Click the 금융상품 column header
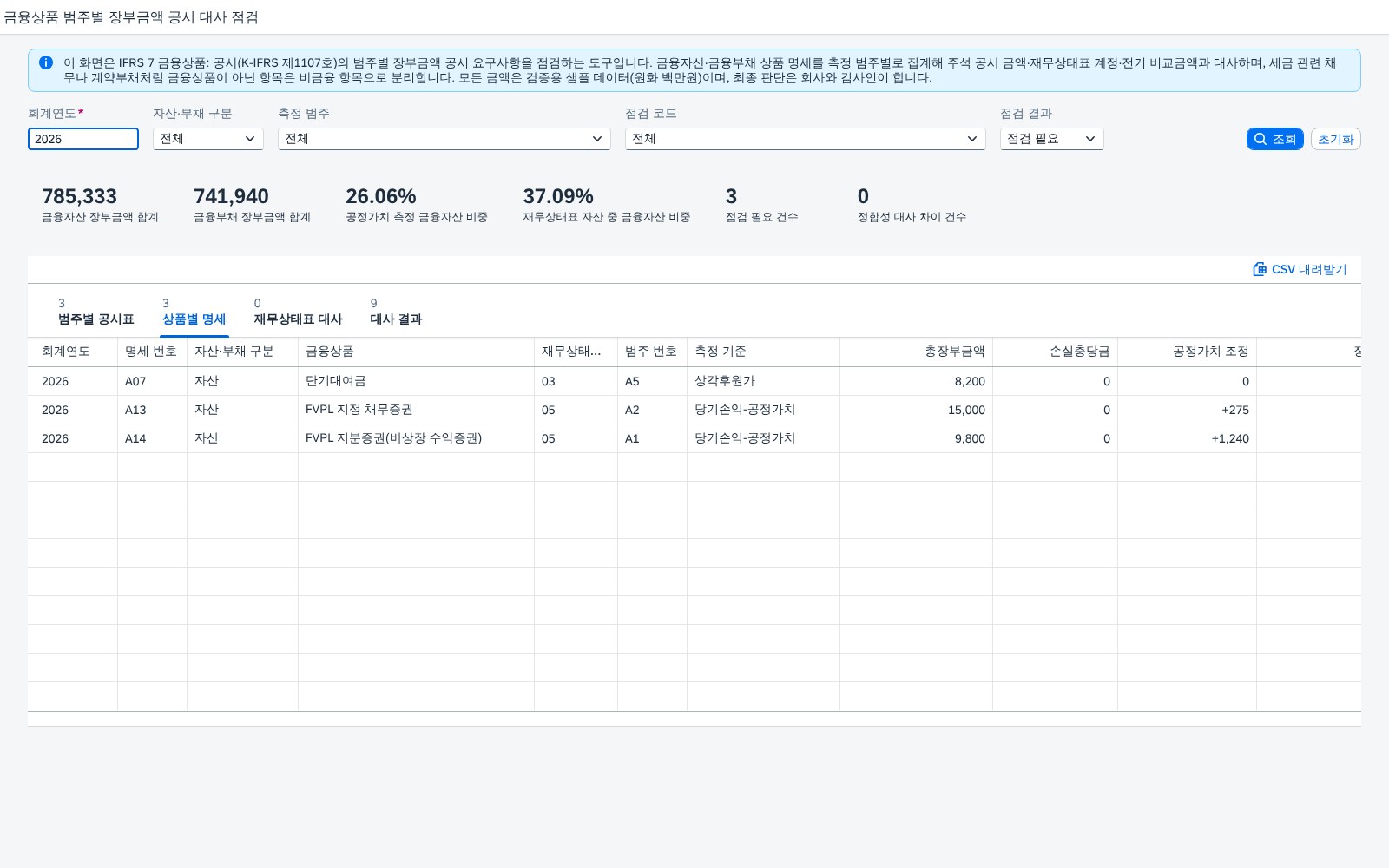Viewport: 1389px width, 868px height. coord(416,352)
